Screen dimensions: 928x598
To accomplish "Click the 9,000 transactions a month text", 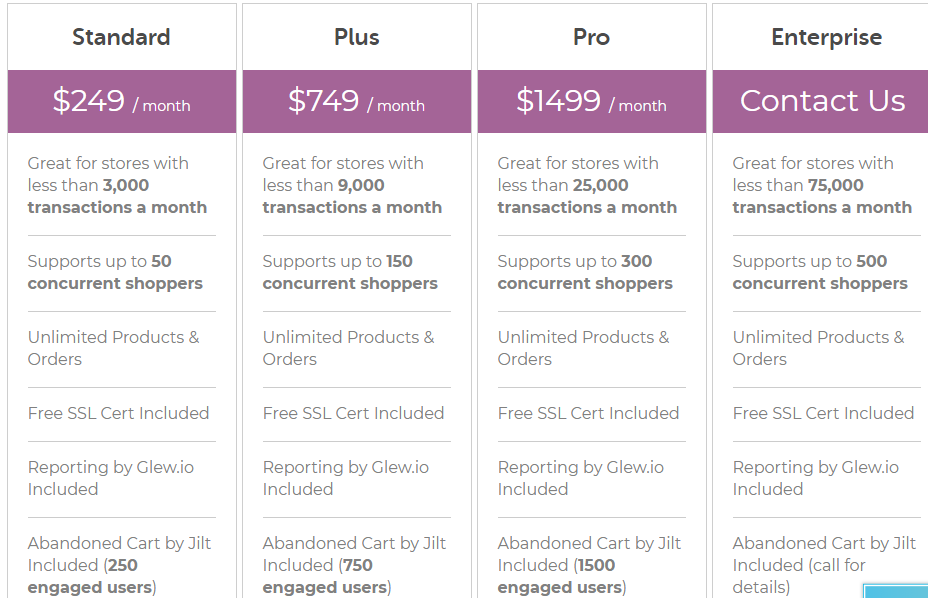I will tap(352, 196).
